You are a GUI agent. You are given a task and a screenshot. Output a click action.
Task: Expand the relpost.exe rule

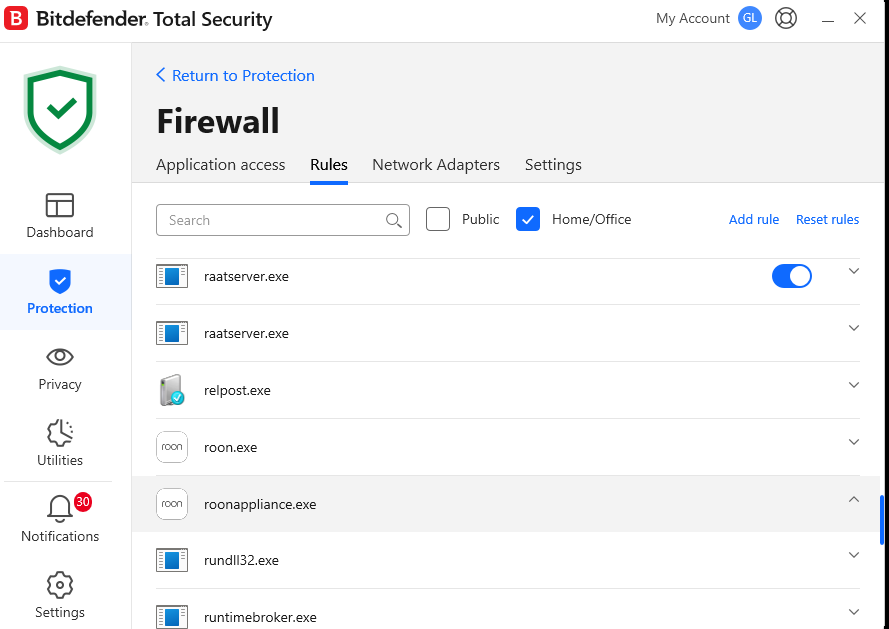point(853,385)
